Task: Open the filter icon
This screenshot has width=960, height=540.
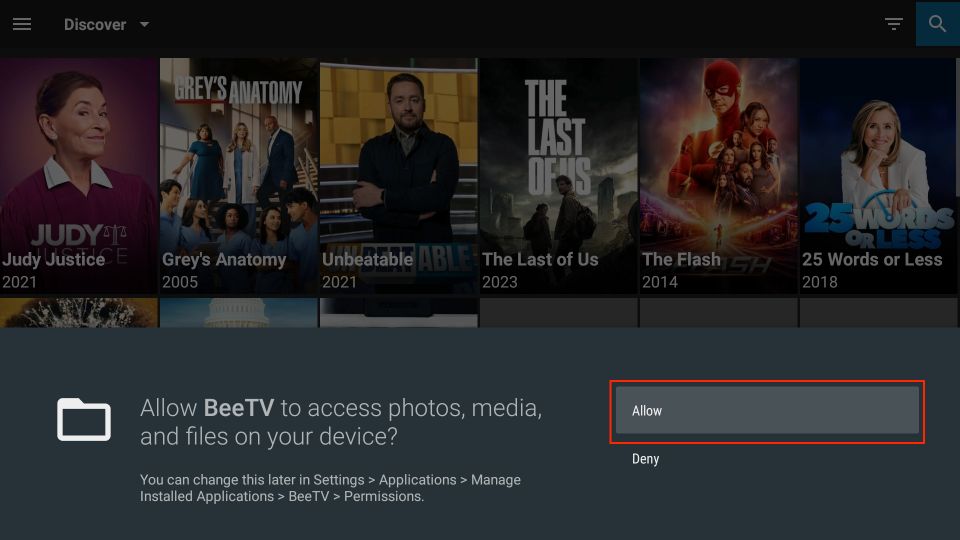Action: click(x=893, y=24)
